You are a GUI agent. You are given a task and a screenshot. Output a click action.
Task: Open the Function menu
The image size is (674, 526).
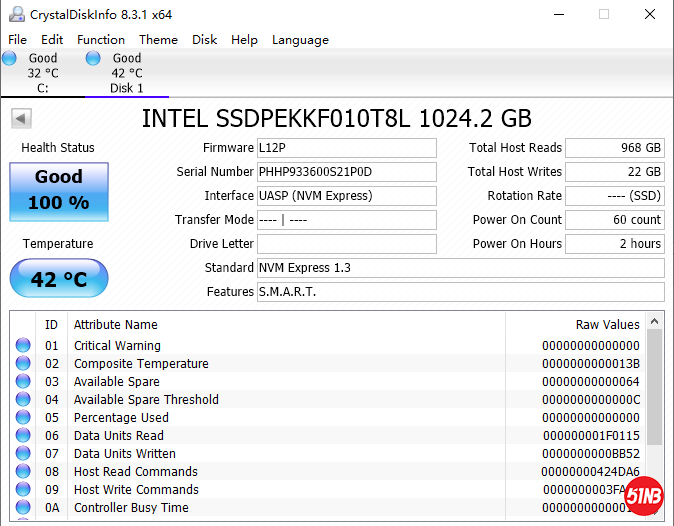101,40
